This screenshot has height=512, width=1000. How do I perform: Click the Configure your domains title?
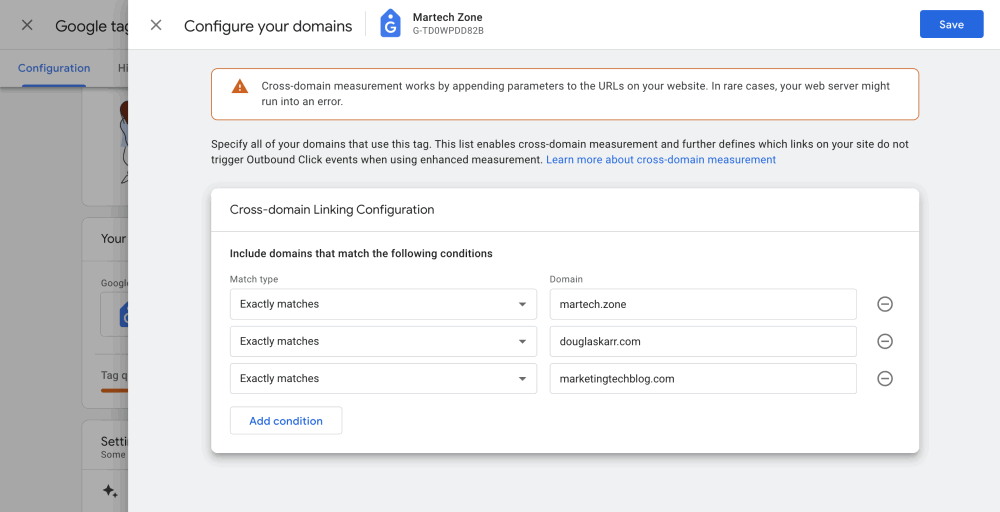click(268, 26)
